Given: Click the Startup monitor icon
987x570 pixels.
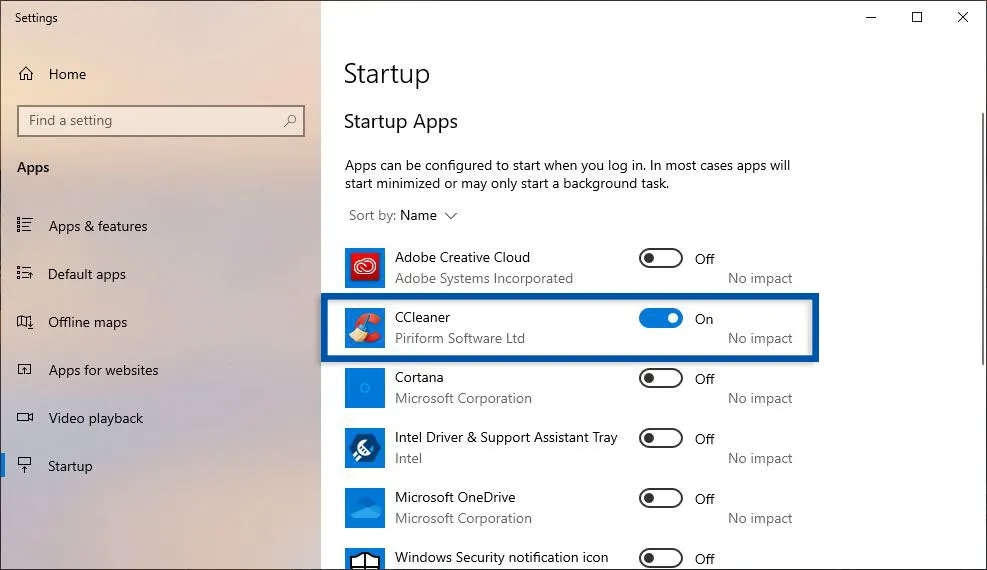Looking at the screenshot, I should coord(25,465).
